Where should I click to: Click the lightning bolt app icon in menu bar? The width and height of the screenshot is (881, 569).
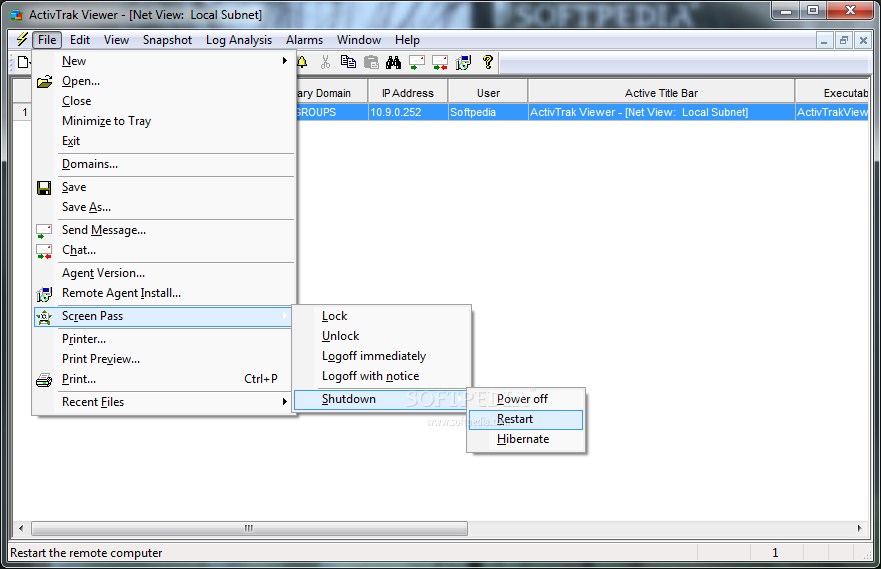point(22,39)
